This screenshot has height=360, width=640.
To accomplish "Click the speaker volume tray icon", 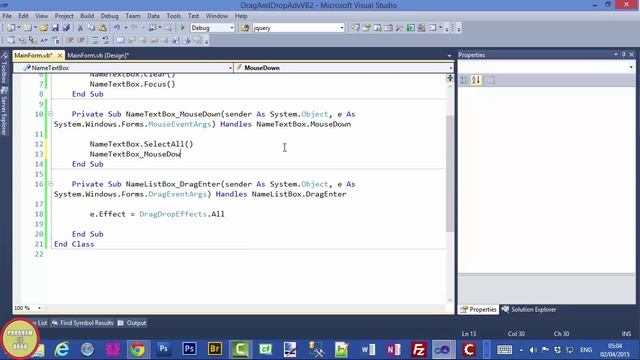I will pyautogui.click(x=533, y=350).
